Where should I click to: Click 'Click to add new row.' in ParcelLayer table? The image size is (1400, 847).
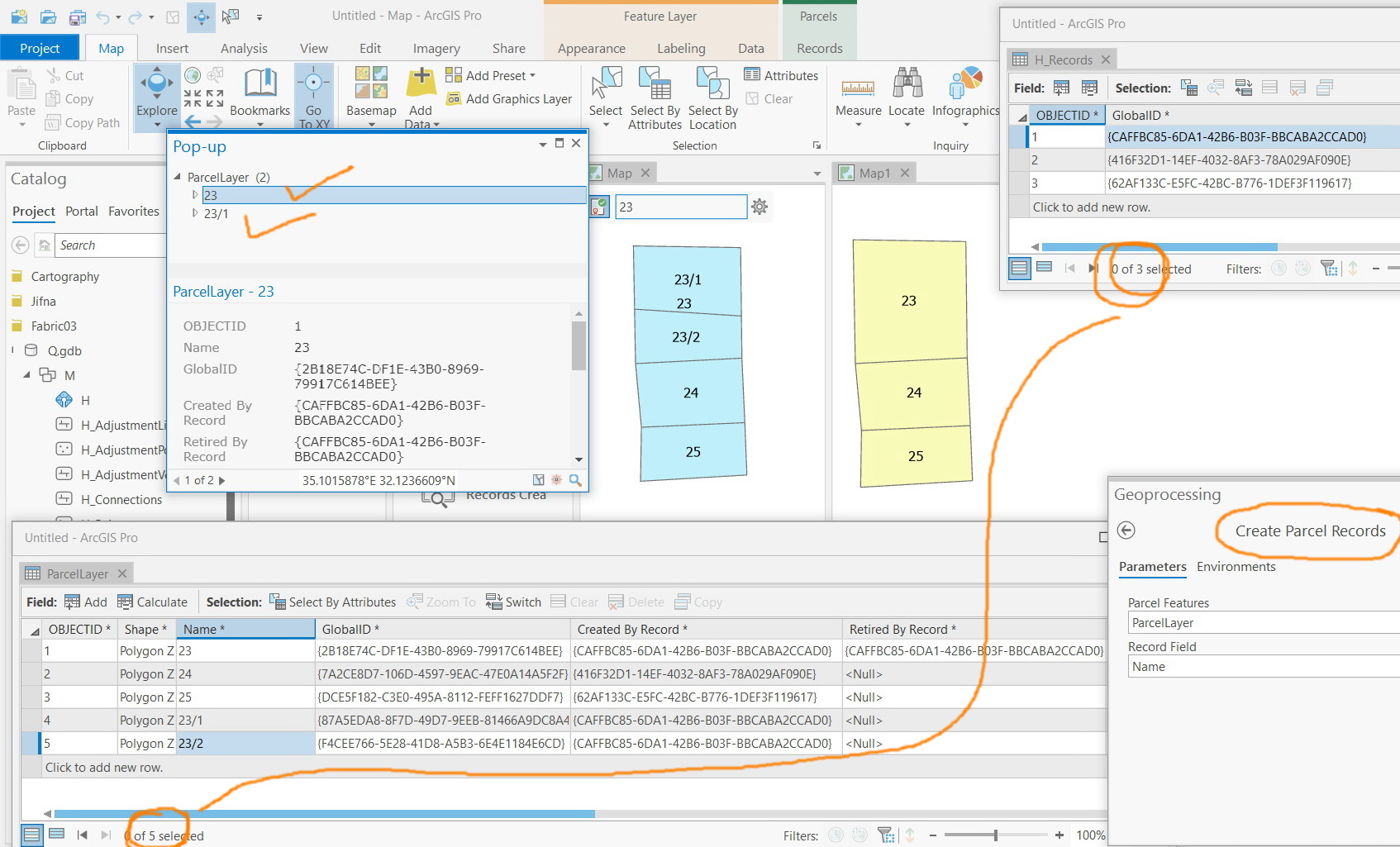click(x=104, y=768)
